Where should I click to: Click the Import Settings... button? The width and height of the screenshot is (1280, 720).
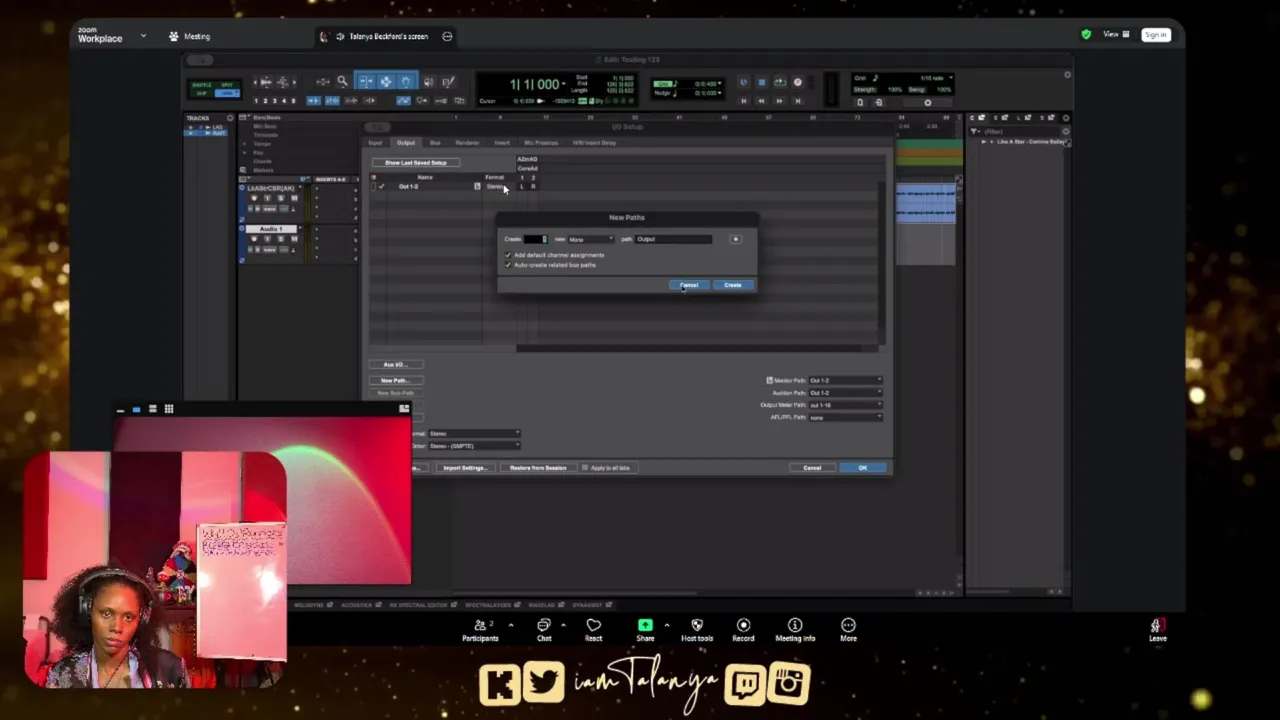click(x=464, y=468)
